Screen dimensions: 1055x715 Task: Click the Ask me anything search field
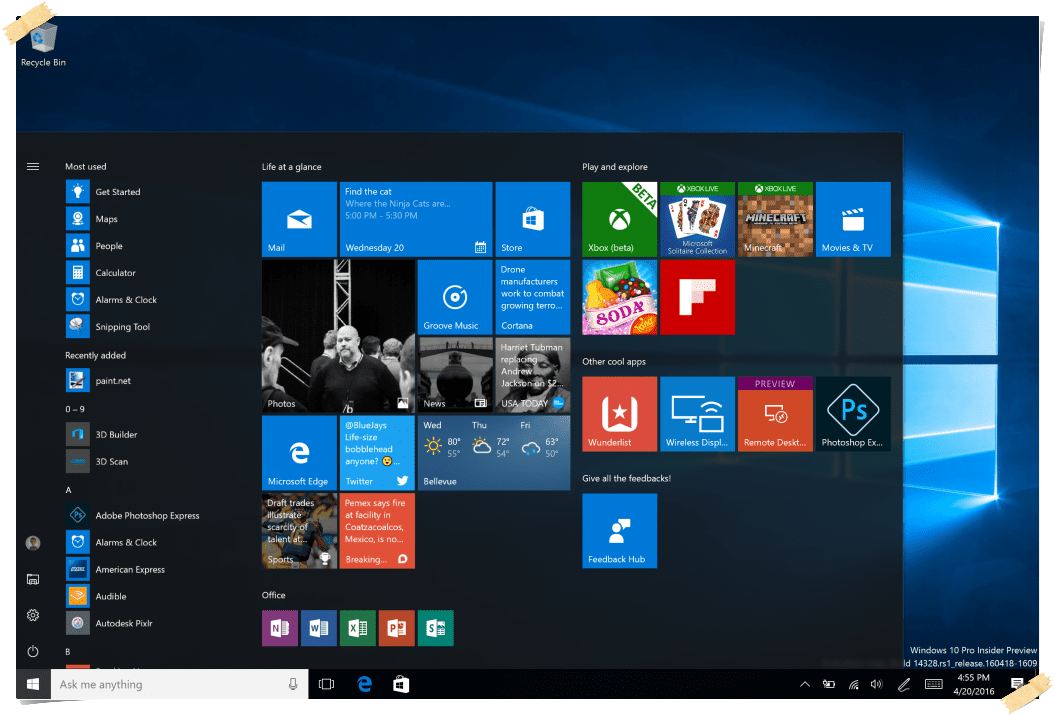180,684
